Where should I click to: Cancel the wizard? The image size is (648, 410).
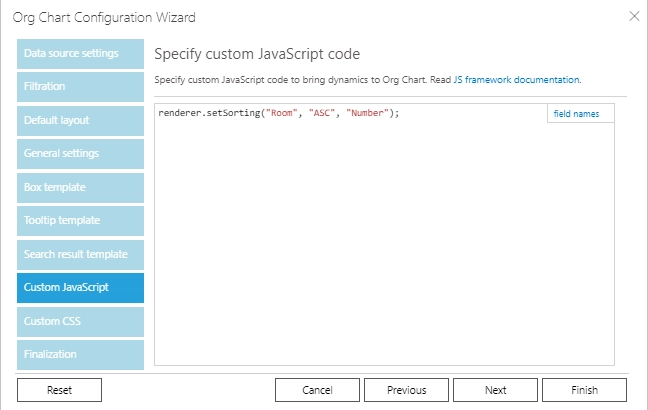coord(317,390)
